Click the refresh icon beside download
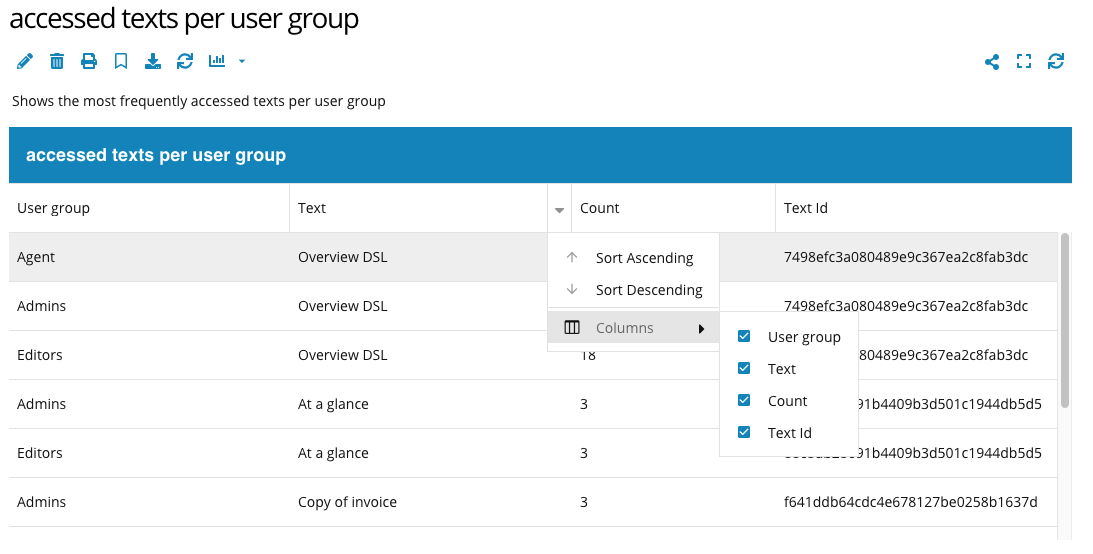Image resolution: width=1093 pixels, height=554 pixels. (x=185, y=61)
